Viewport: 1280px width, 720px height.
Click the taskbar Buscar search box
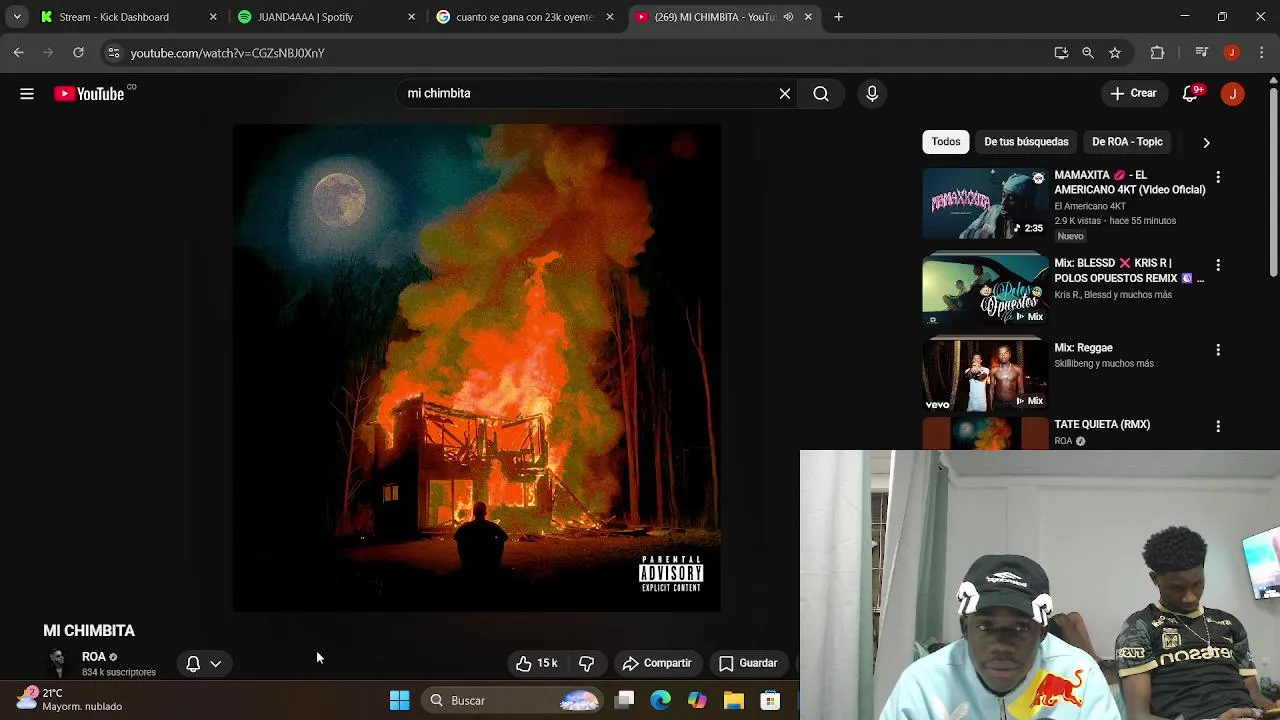[x=513, y=701]
